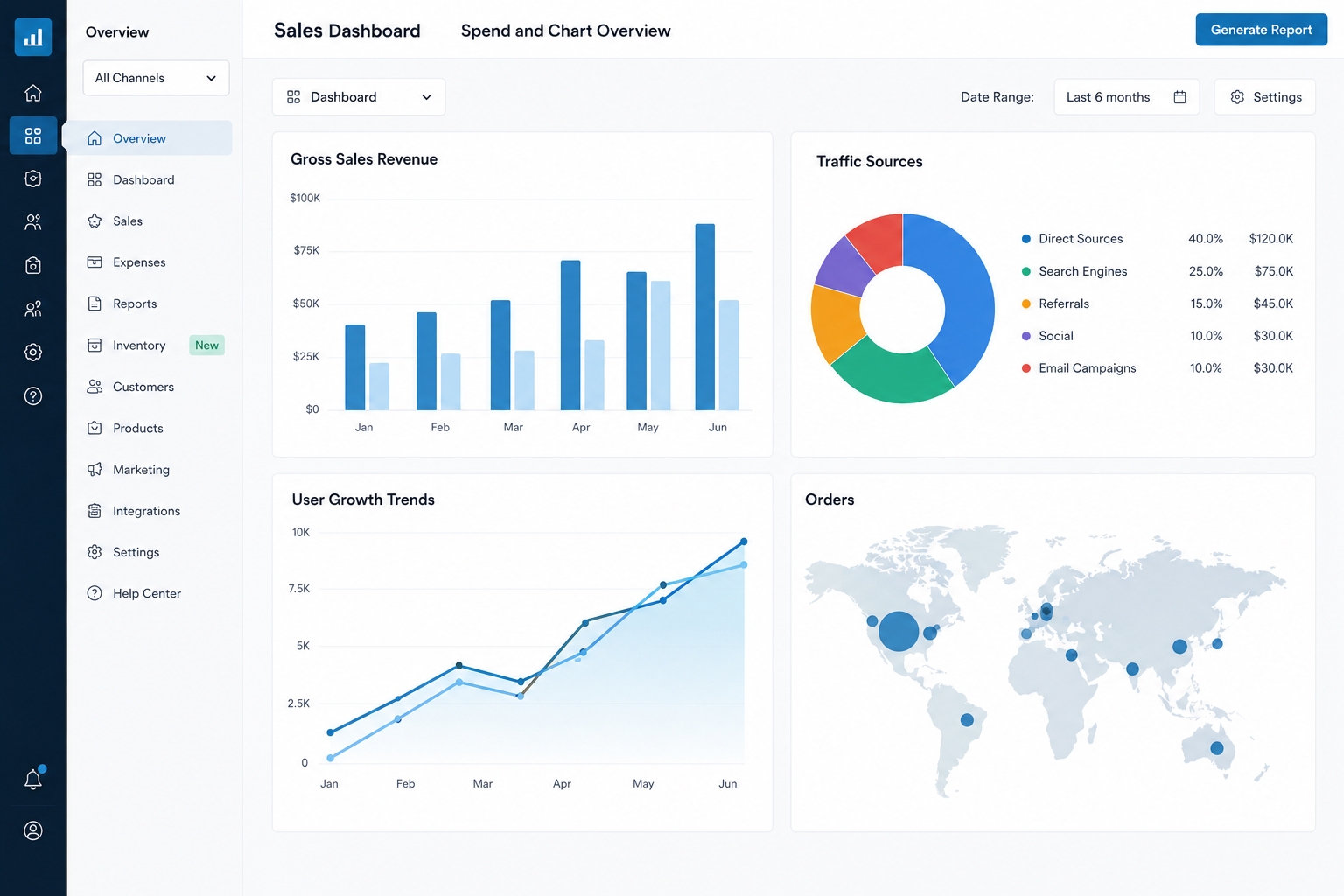Select the highlighted grid icon in the rail
Image resolution: width=1344 pixels, height=896 pixels.
pos(33,136)
